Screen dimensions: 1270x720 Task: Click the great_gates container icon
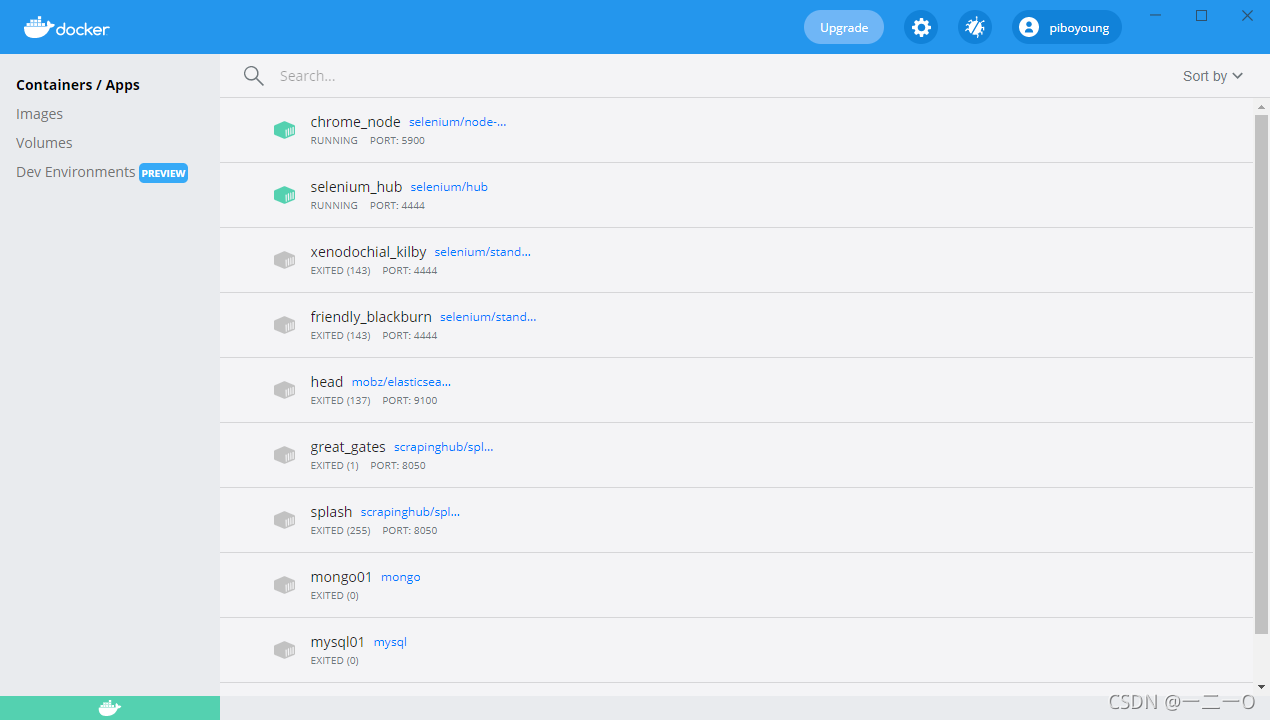[x=285, y=455]
